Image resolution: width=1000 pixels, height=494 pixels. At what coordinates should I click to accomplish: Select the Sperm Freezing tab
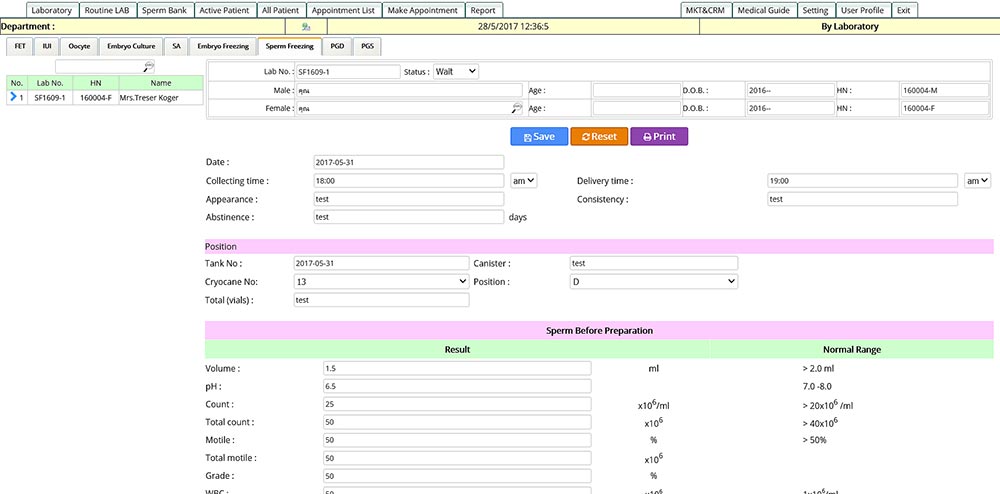point(290,47)
